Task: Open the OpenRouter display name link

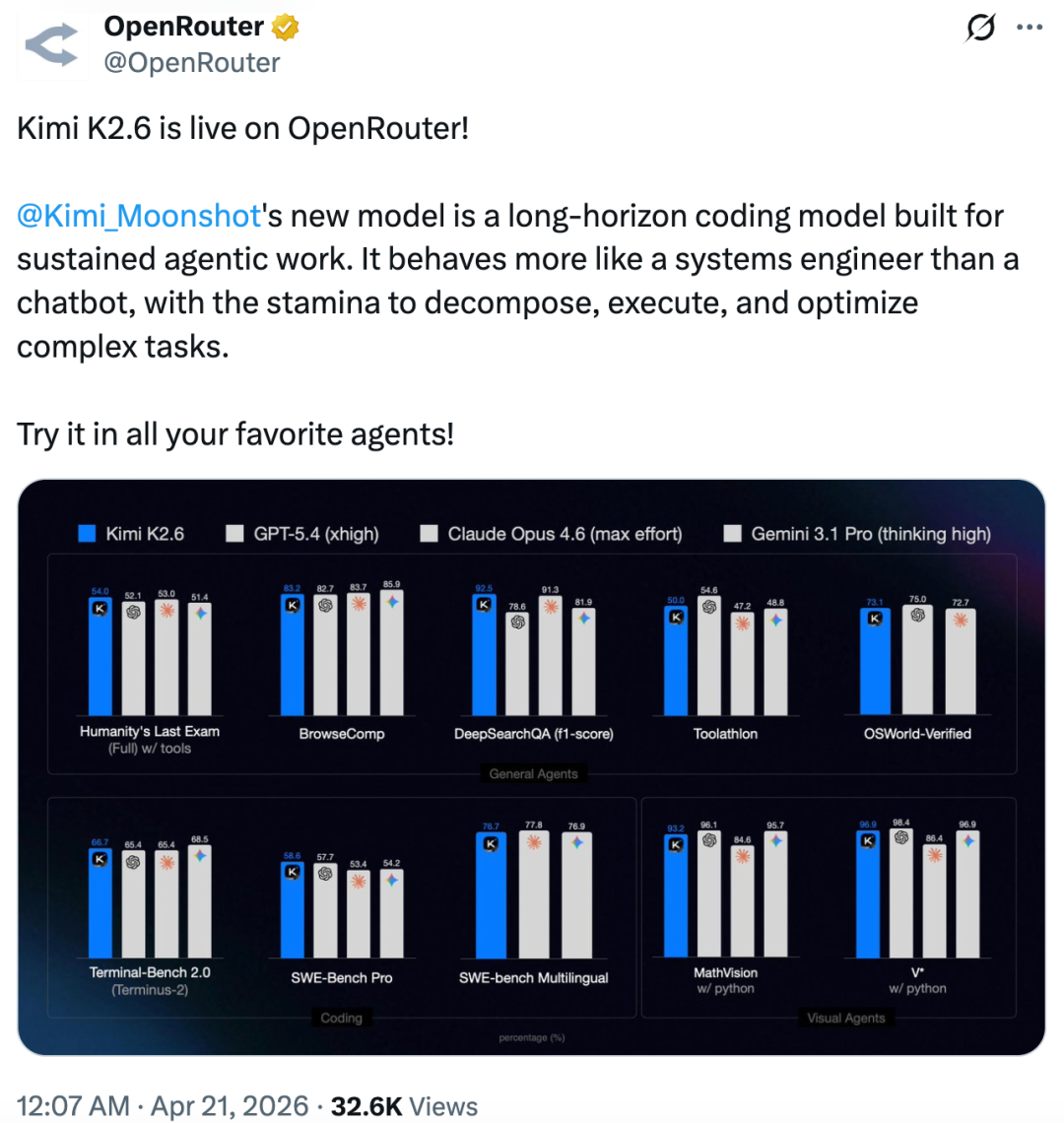Action: click(x=184, y=27)
